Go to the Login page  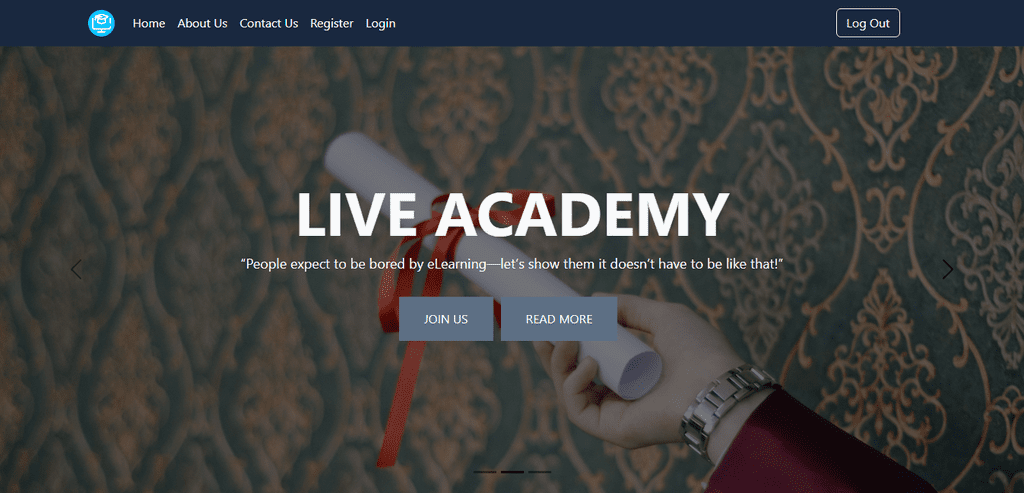(x=381, y=24)
